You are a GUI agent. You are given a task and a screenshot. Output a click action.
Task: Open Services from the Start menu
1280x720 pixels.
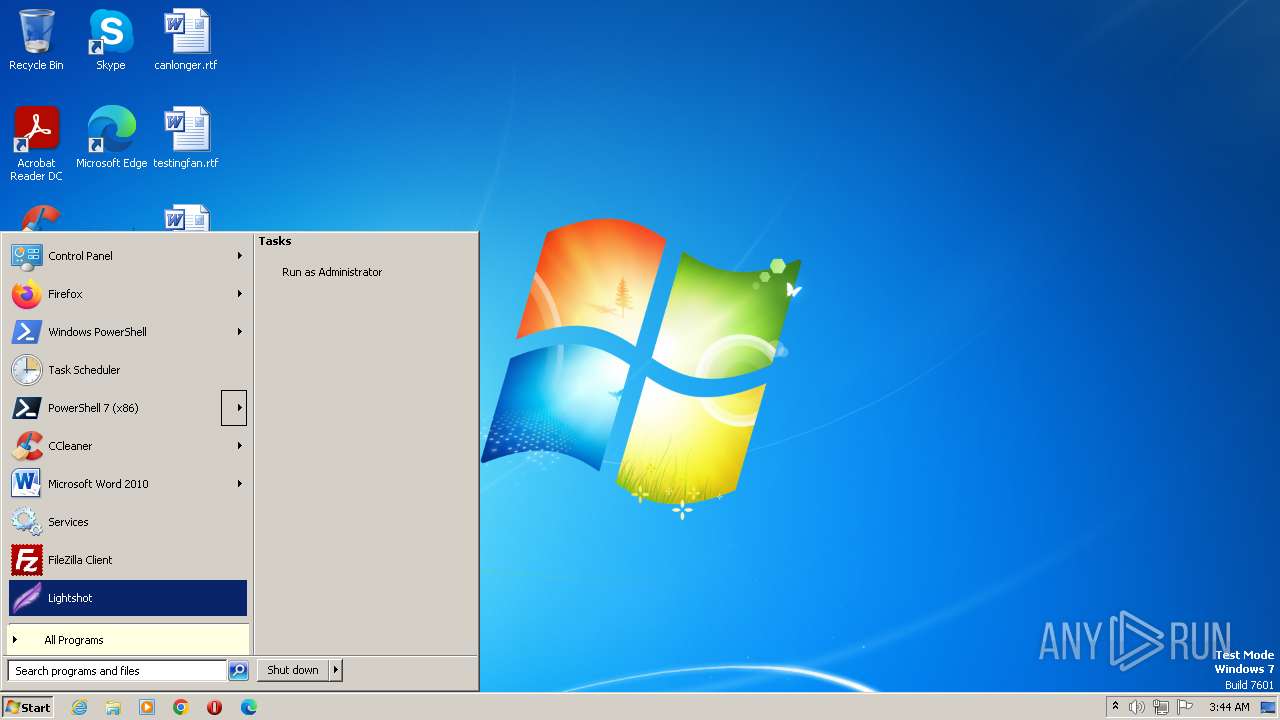point(128,522)
